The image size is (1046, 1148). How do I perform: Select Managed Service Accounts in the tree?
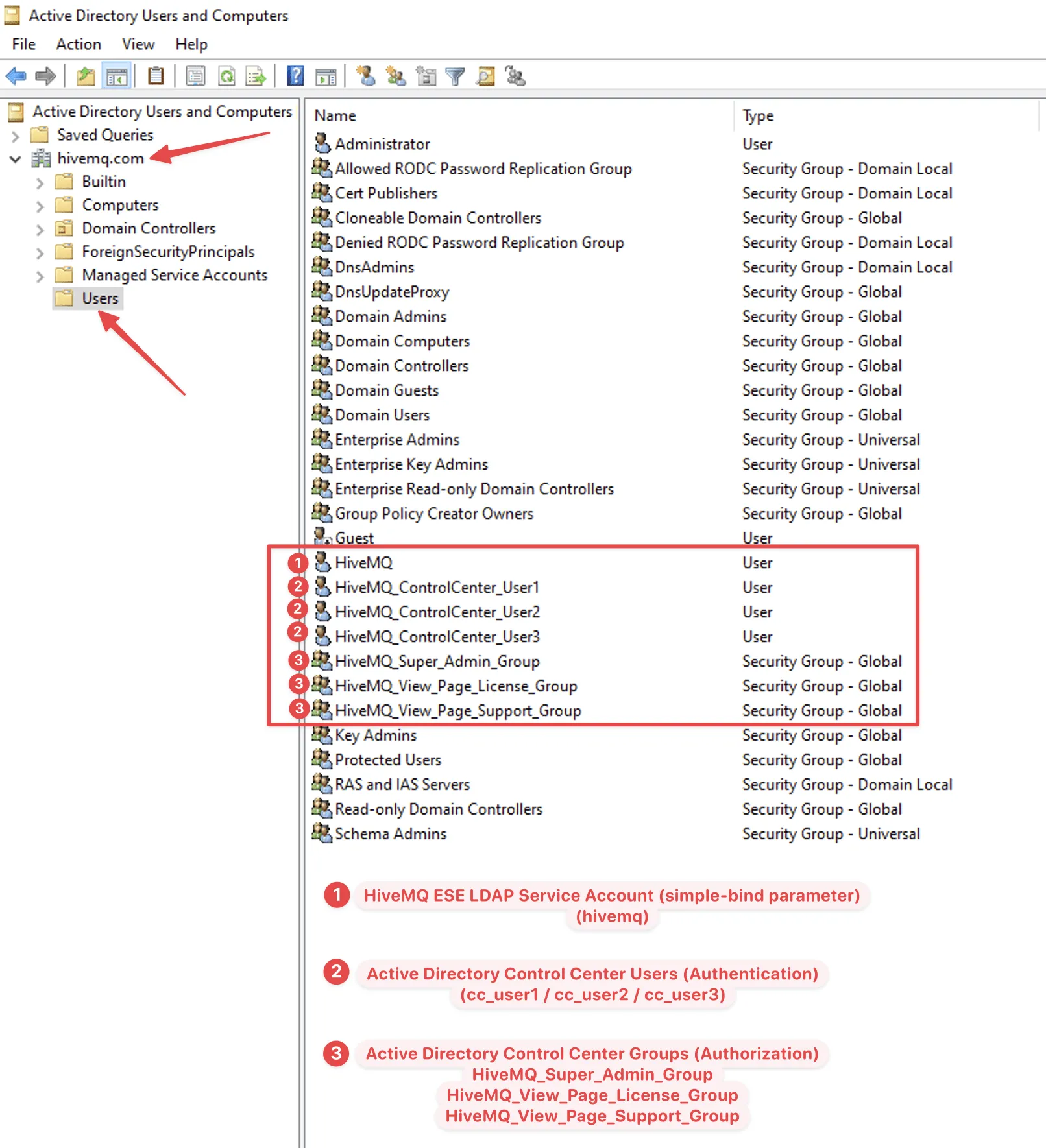pyautogui.click(x=175, y=275)
